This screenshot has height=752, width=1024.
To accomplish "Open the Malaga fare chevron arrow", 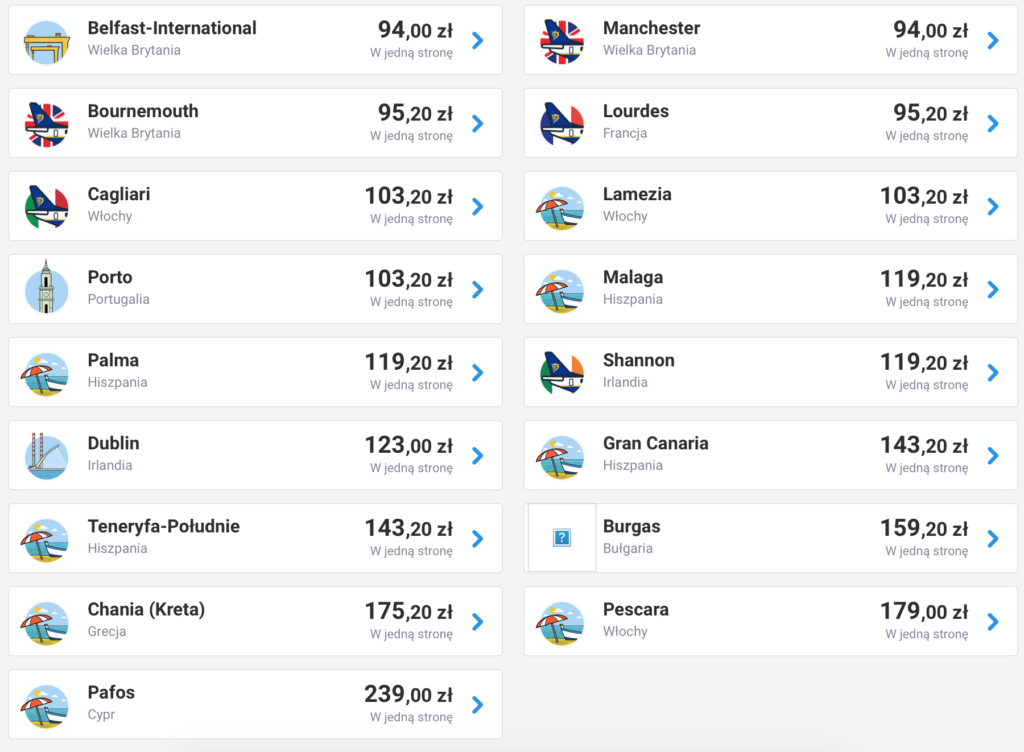I will [993, 289].
